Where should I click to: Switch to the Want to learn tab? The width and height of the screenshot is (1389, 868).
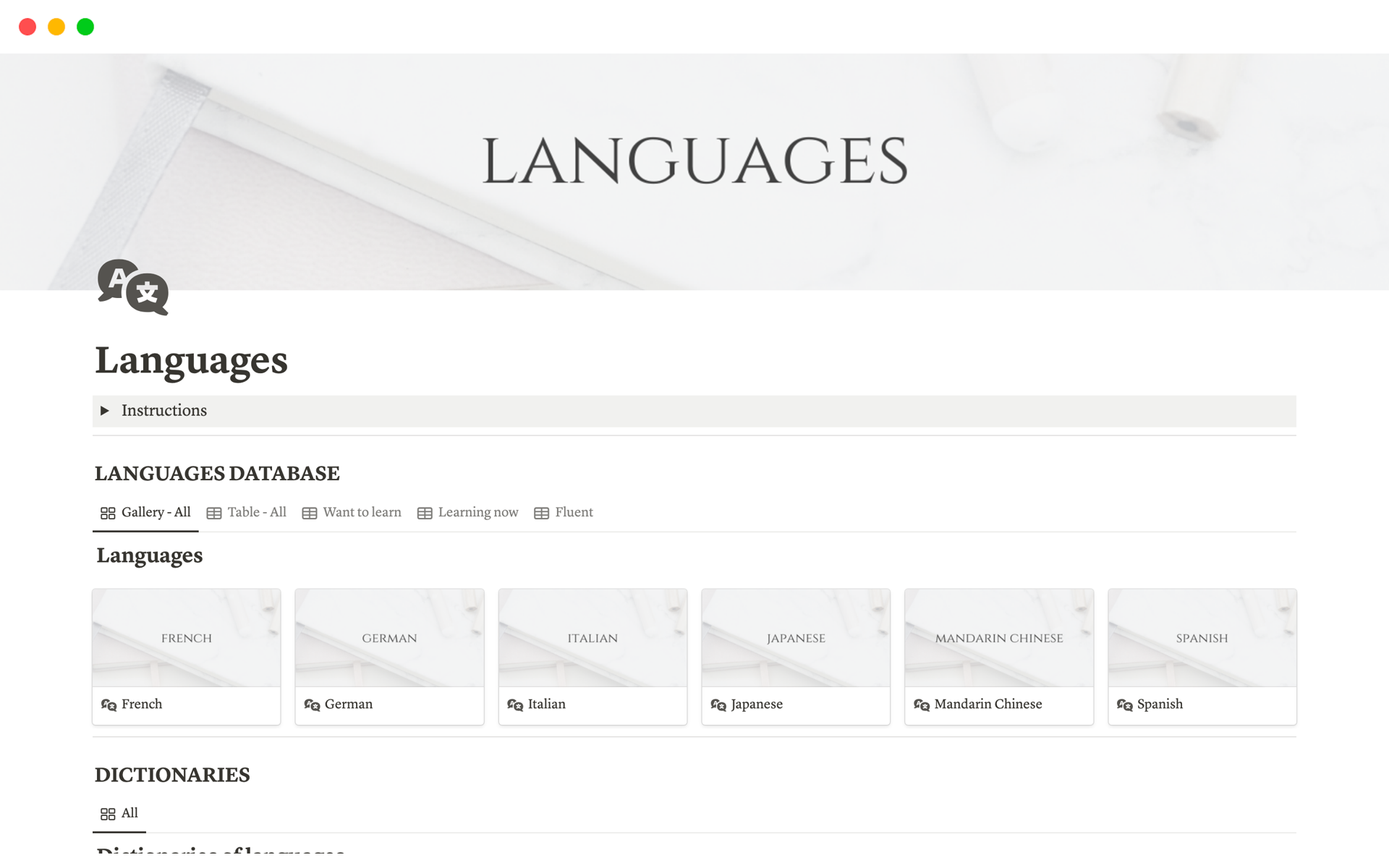(362, 512)
